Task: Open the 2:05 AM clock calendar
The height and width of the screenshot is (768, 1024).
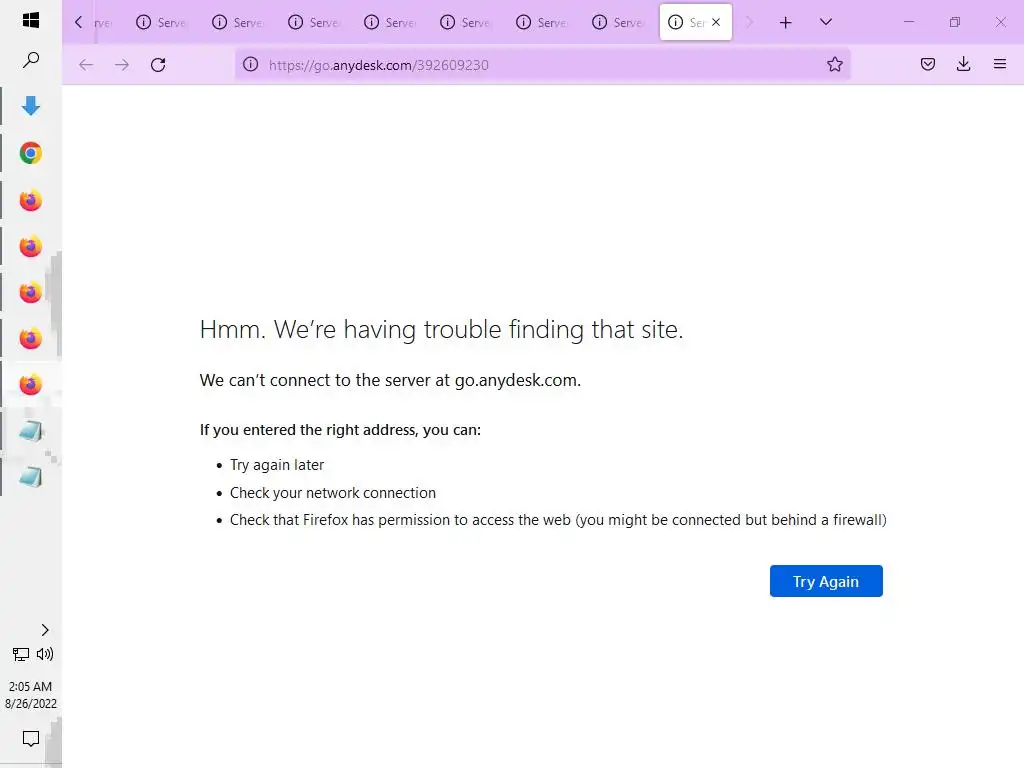Action: (x=31, y=695)
